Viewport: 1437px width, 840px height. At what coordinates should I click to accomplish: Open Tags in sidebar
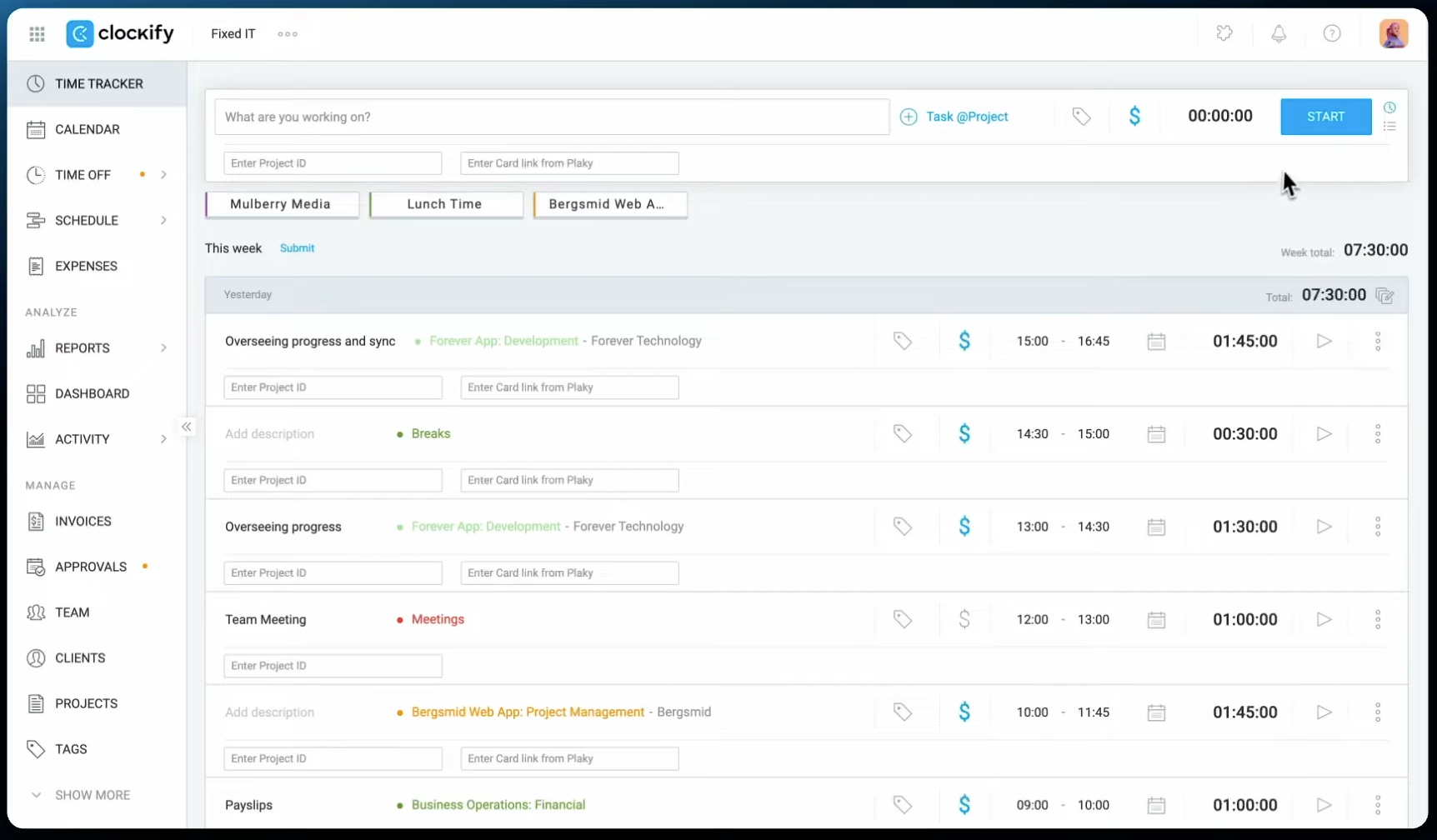pos(97,749)
